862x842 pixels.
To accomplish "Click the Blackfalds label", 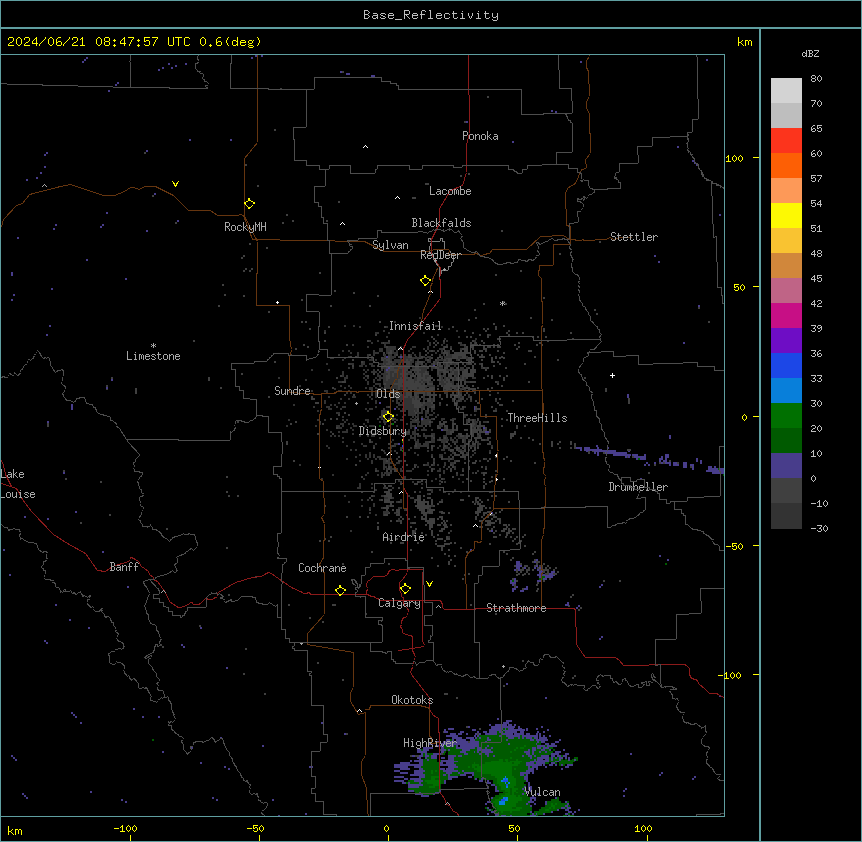I will coord(441,223).
